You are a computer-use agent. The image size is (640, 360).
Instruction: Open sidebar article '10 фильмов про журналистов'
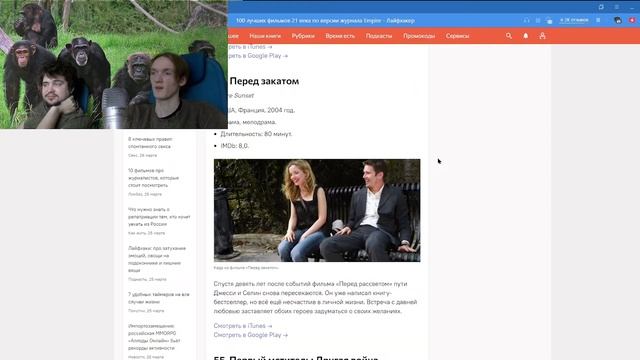click(x=153, y=178)
